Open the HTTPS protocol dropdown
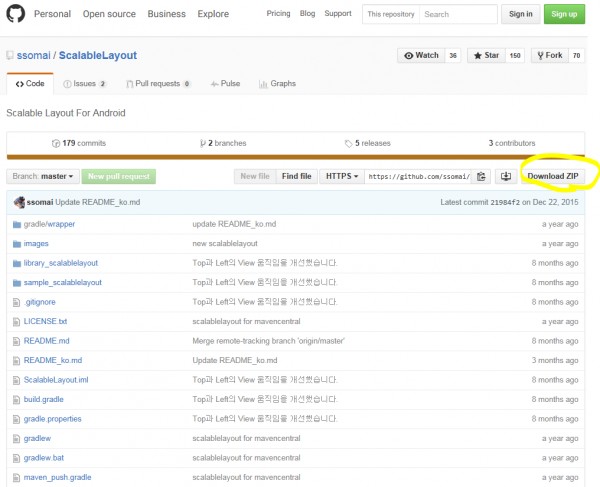 (x=342, y=176)
